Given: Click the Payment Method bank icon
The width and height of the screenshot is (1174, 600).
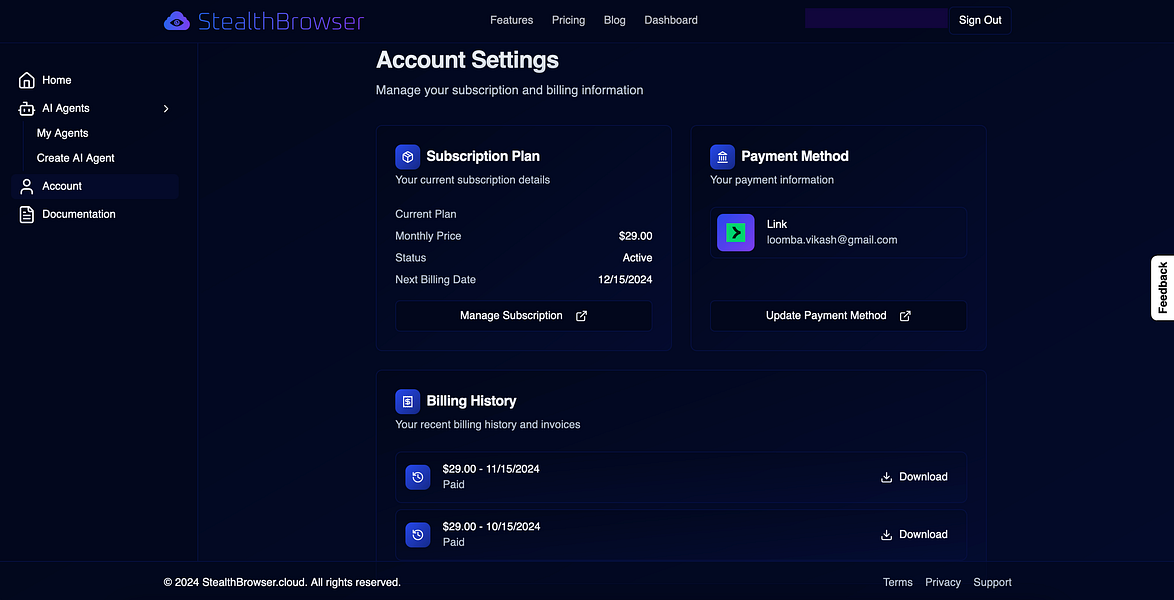Looking at the screenshot, I should point(721,156).
